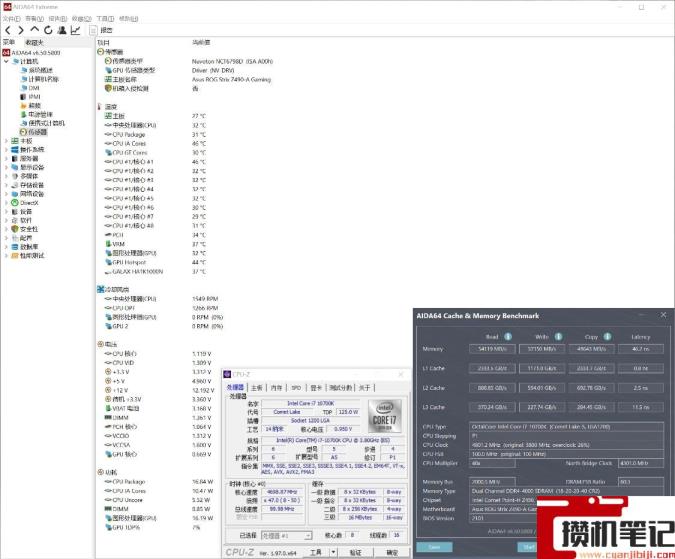The height and width of the screenshot is (559, 675).
Task: Open the 查看(V) menu
Action: click(34, 19)
